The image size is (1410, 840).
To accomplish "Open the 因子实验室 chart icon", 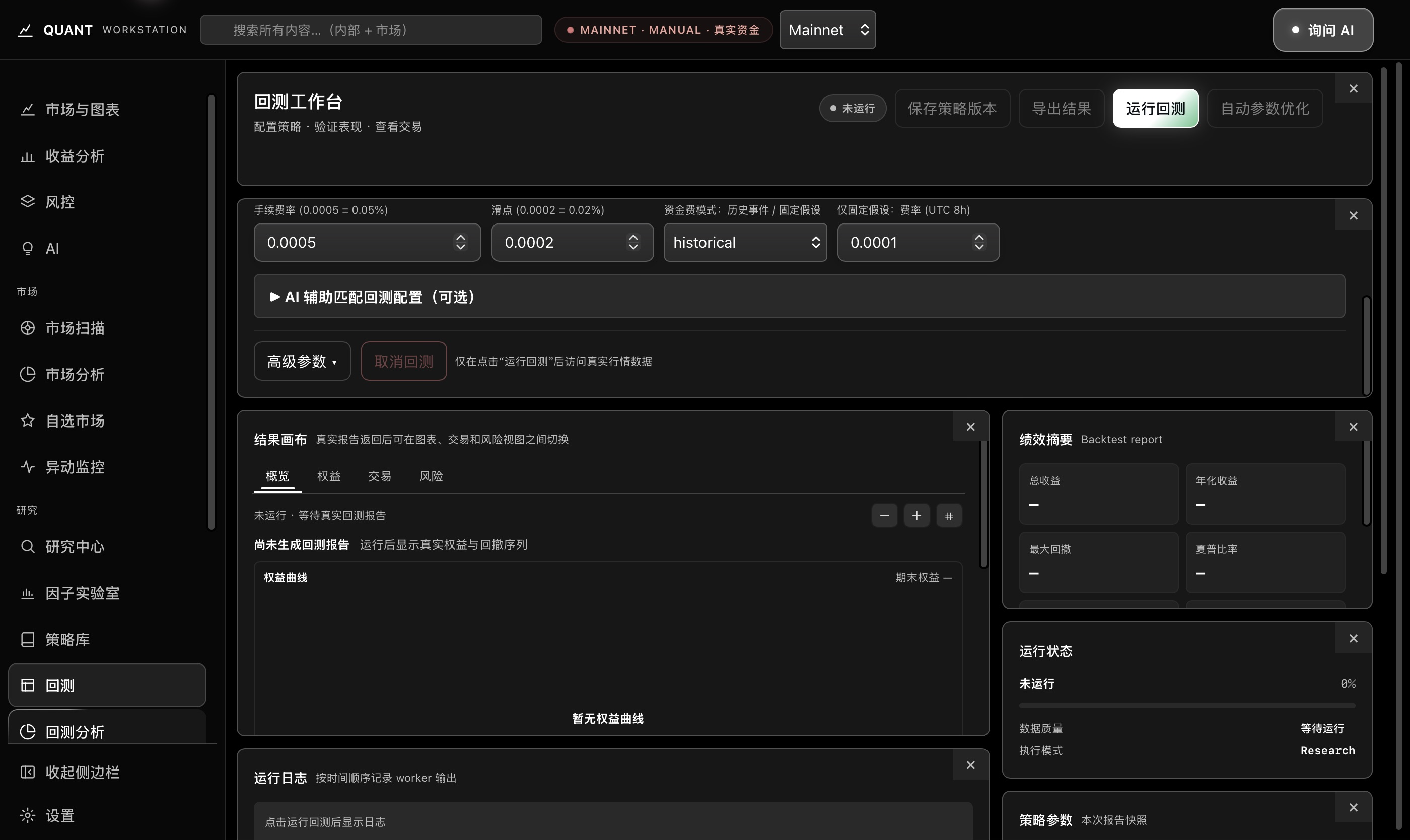I will 27,593.
